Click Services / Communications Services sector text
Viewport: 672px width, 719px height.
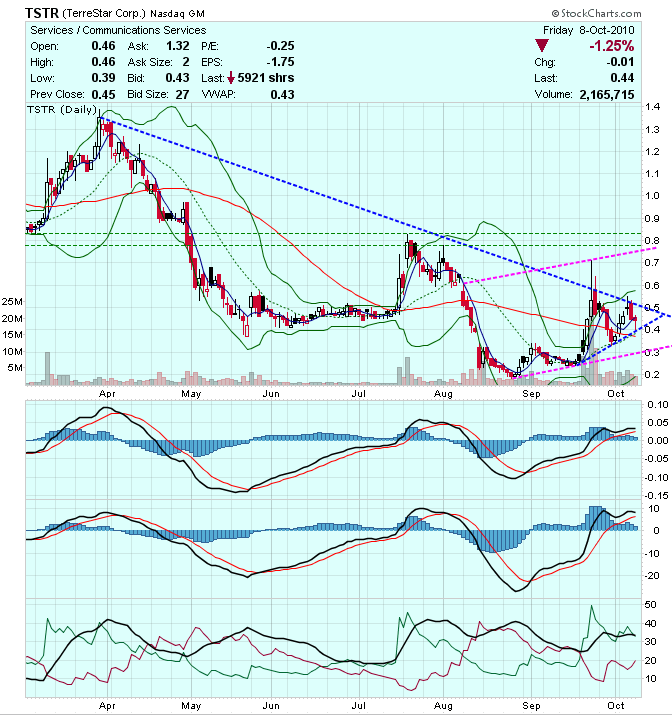click(118, 30)
